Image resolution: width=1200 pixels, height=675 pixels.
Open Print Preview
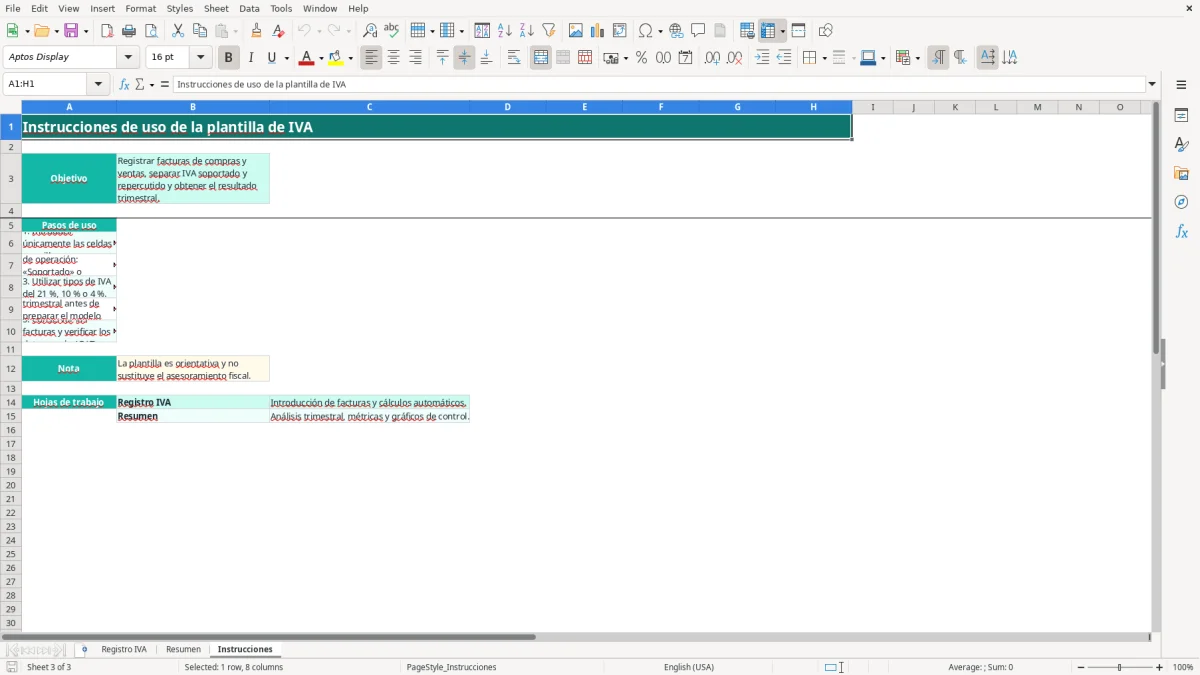coord(151,31)
